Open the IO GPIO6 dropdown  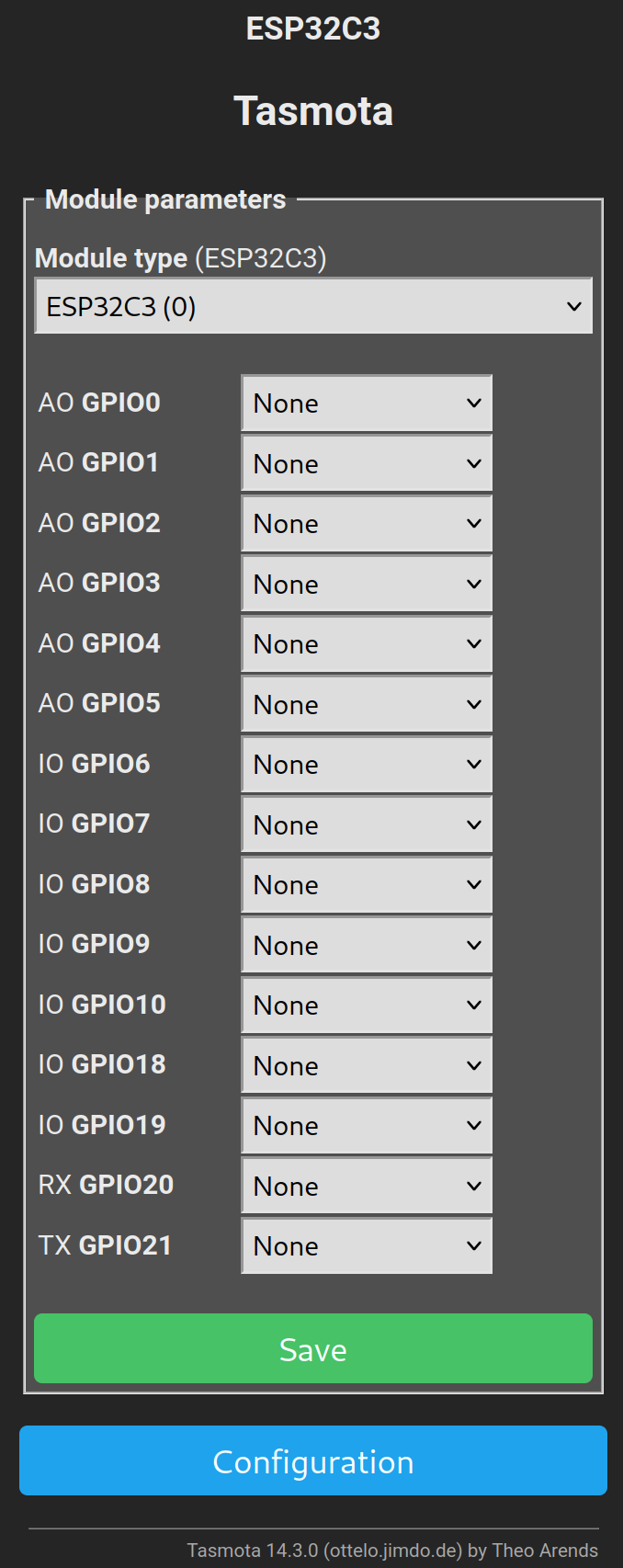[367, 765]
